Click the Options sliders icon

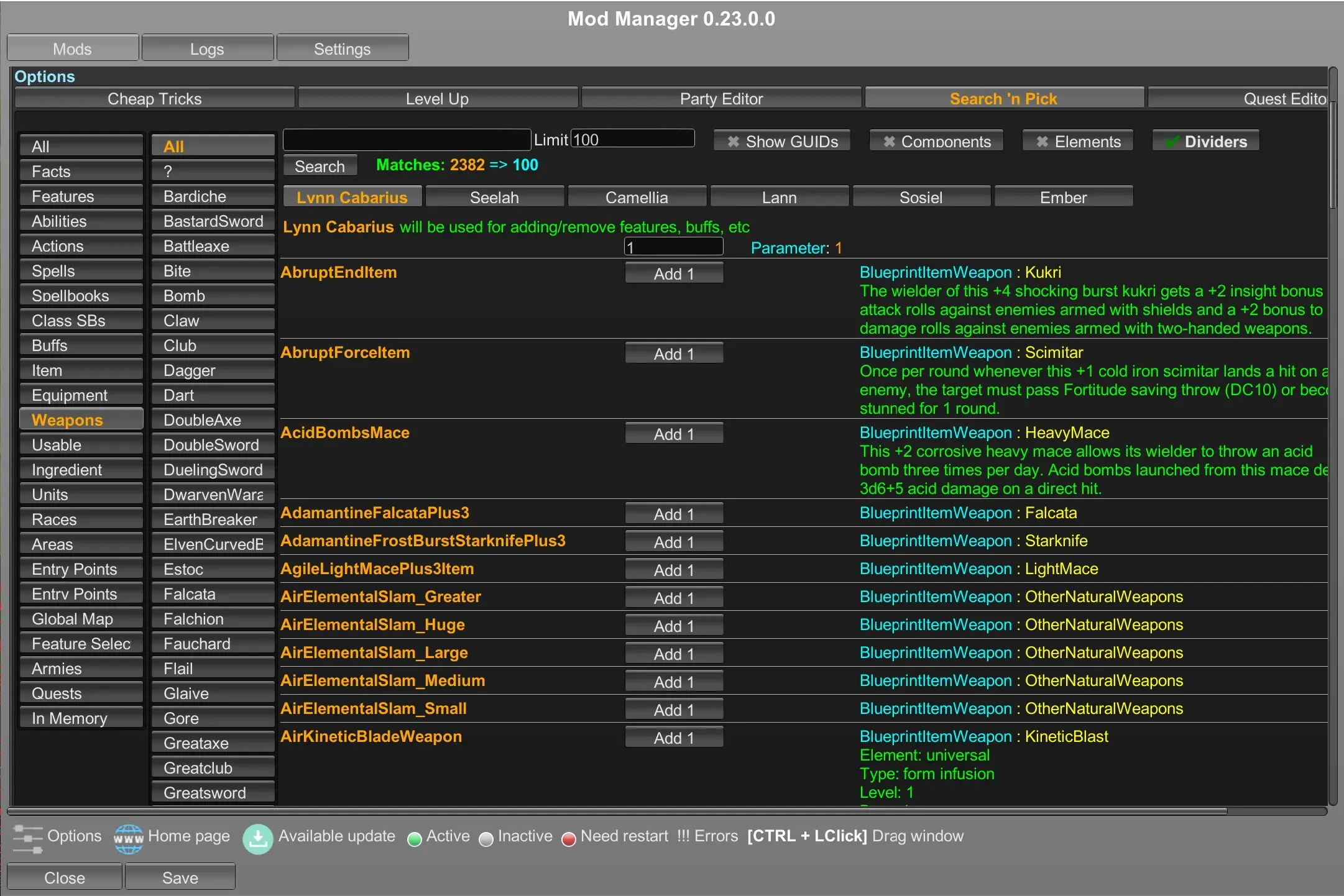tap(27, 838)
